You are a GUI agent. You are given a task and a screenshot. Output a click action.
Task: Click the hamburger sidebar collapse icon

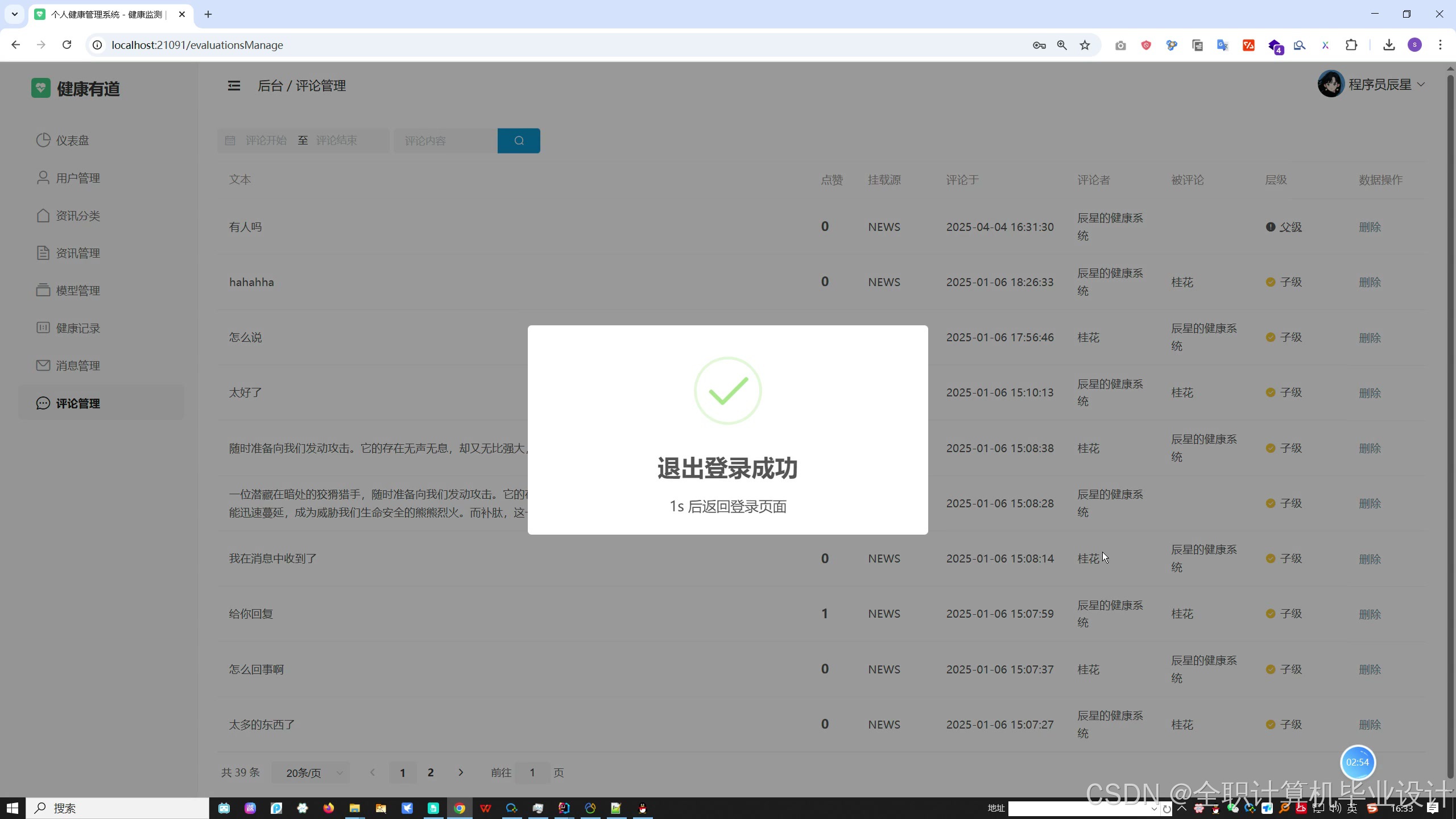coord(234,86)
